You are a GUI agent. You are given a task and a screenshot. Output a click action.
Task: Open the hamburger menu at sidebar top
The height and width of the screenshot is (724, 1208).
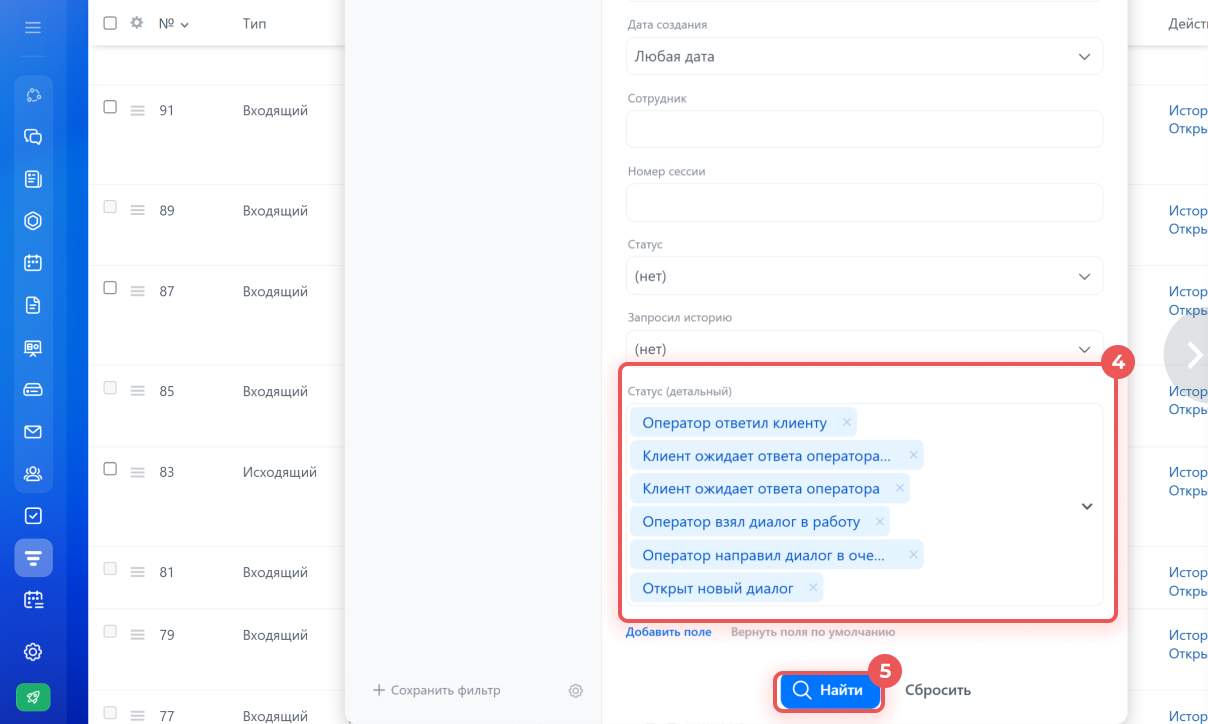33,28
